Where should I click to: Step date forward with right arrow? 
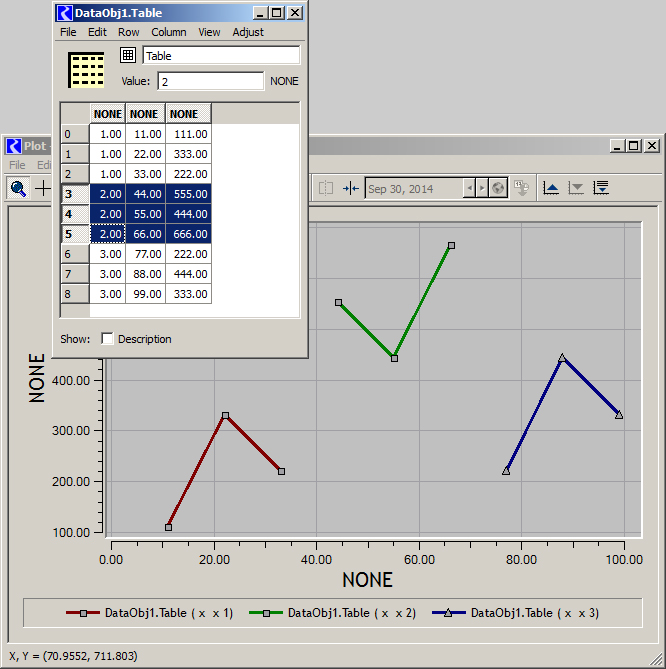coord(482,188)
